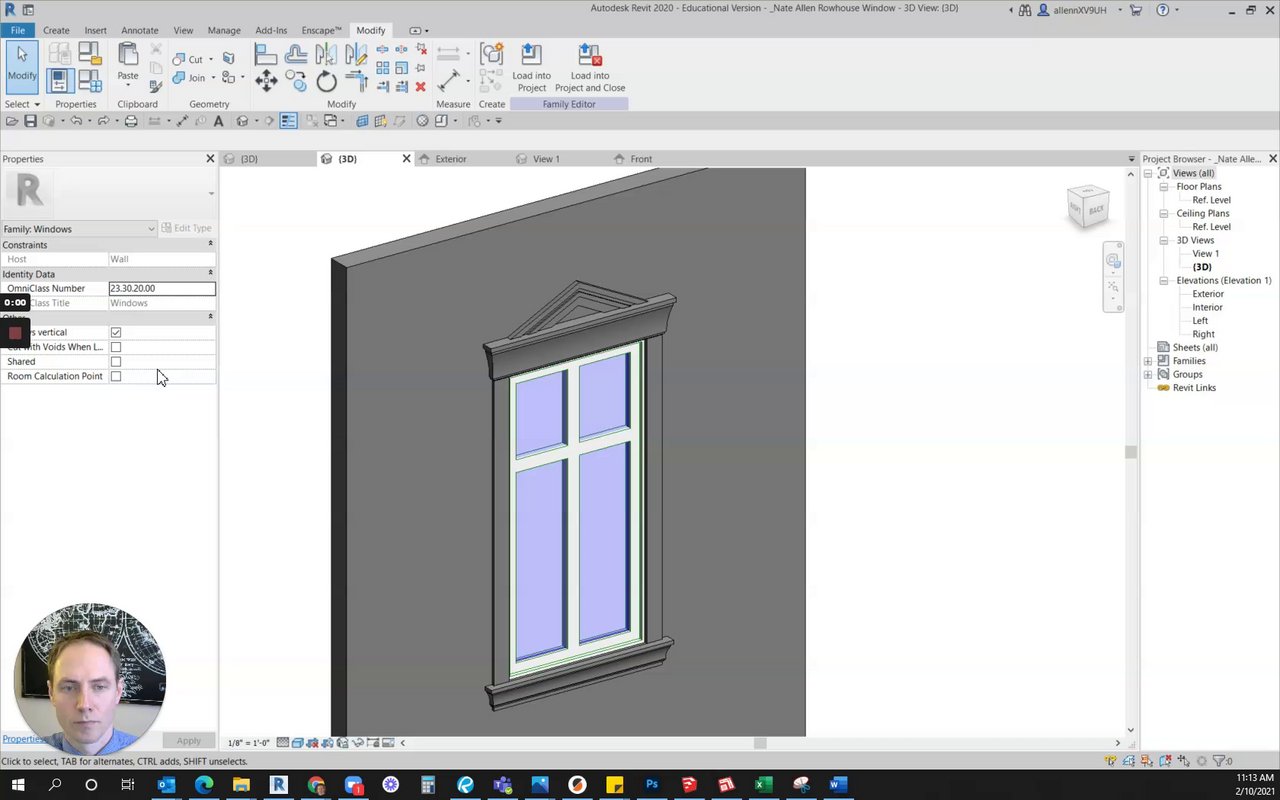The width and height of the screenshot is (1280, 800).
Task: Toggle the Always vertical checkbox
Action: pos(116,332)
